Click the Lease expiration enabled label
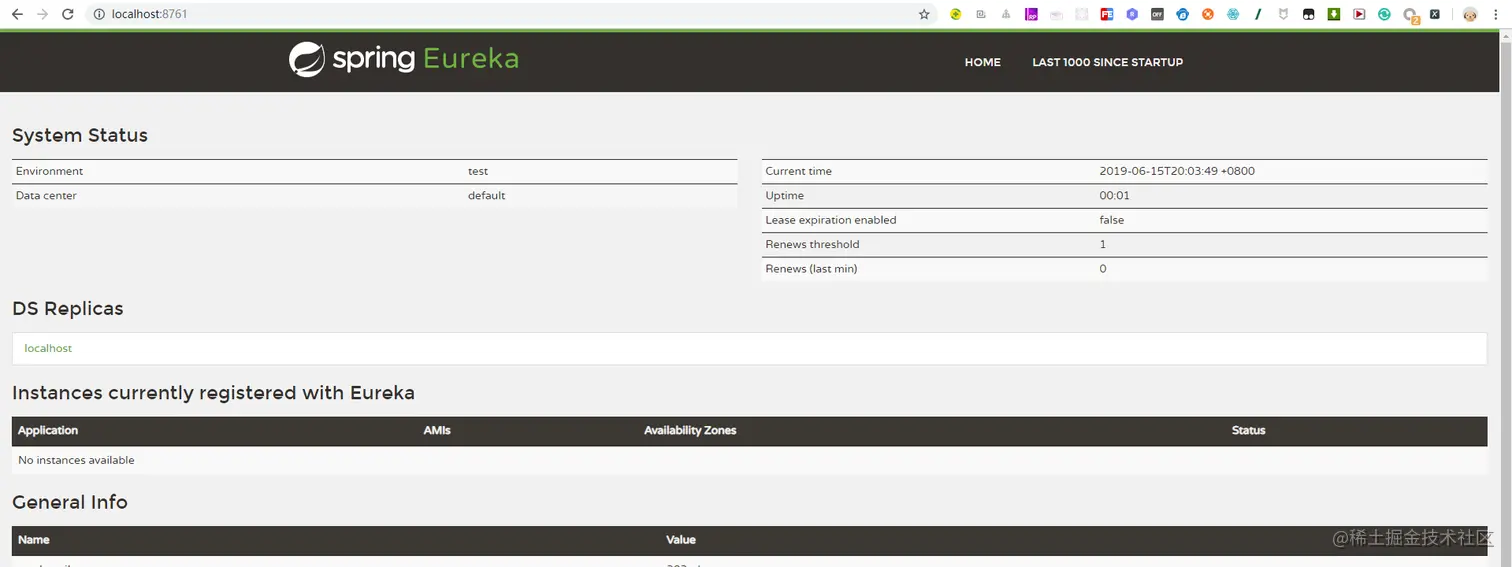 tap(831, 220)
